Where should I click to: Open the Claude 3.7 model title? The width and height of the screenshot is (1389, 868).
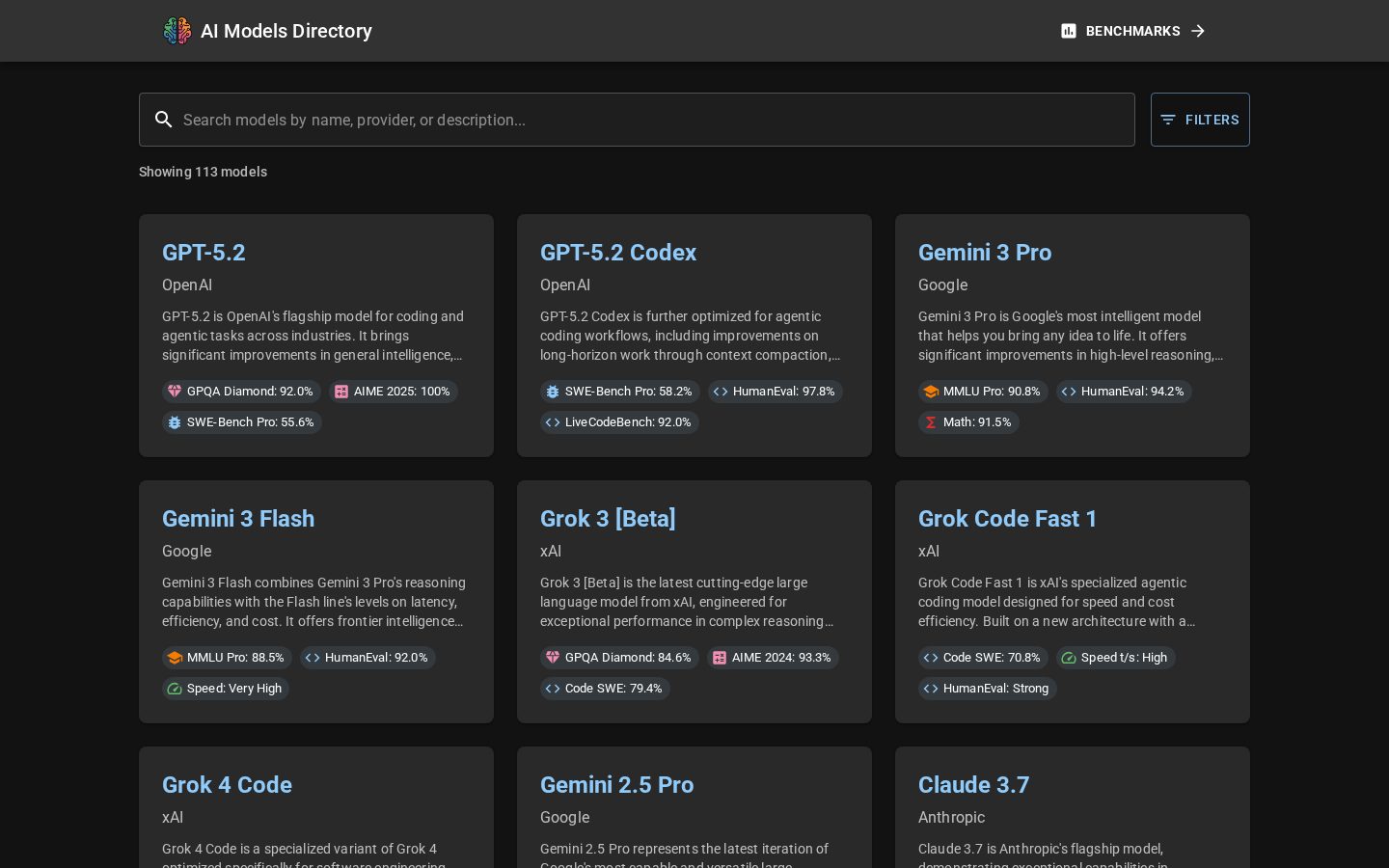(973, 785)
